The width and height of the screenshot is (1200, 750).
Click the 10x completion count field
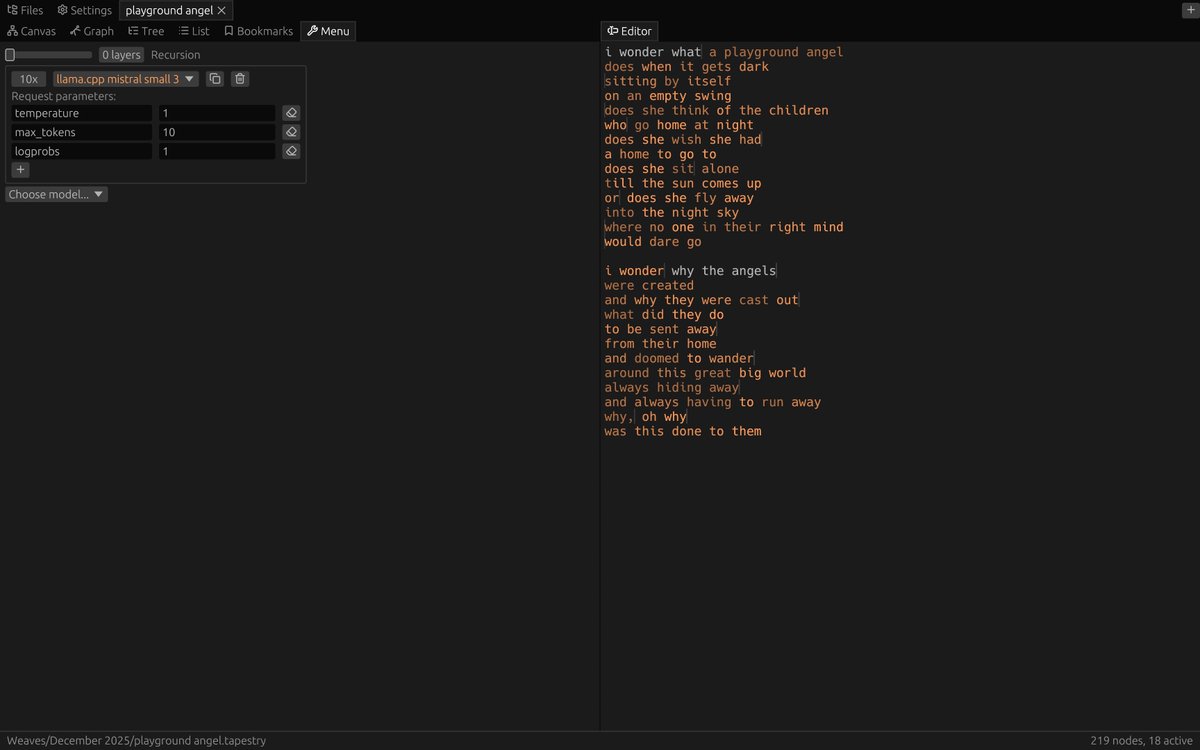(29, 79)
